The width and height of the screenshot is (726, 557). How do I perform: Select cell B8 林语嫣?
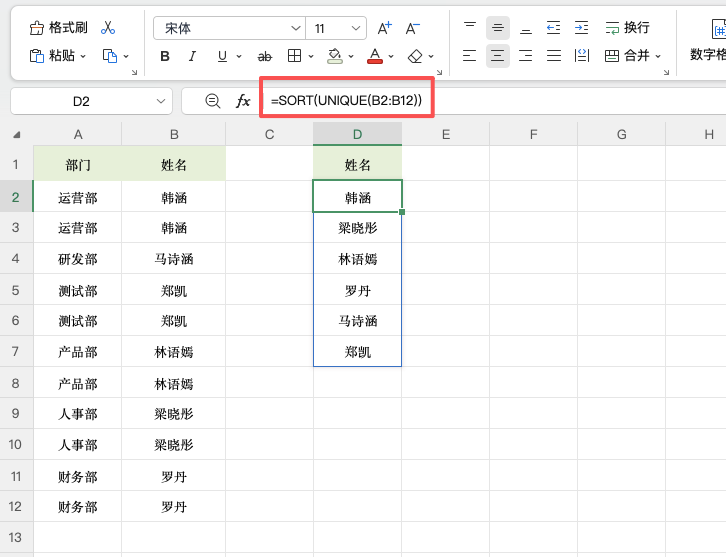coord(174,383)
